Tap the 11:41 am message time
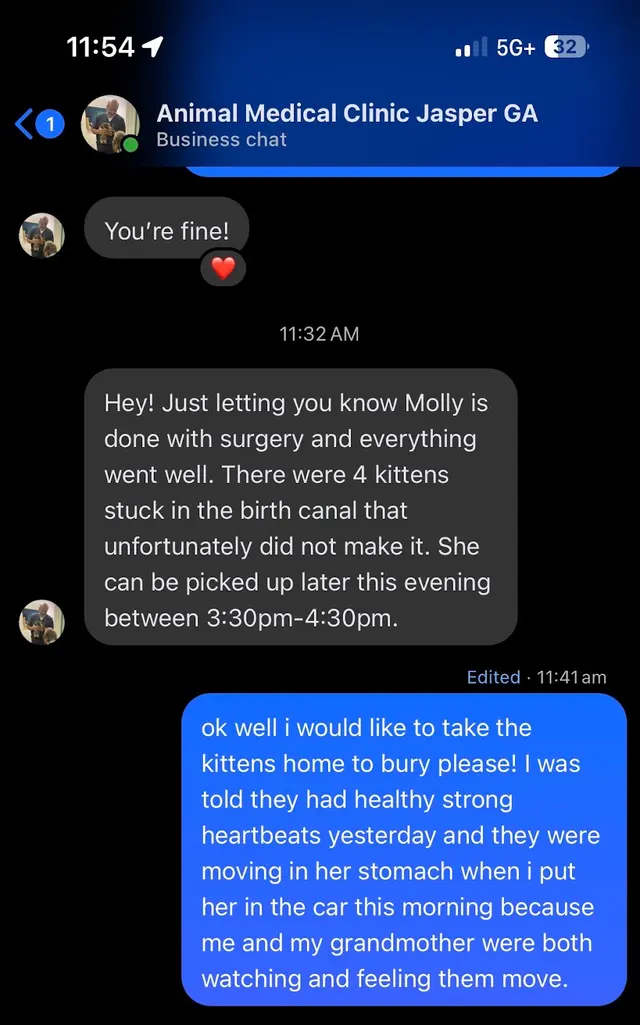 571,677
